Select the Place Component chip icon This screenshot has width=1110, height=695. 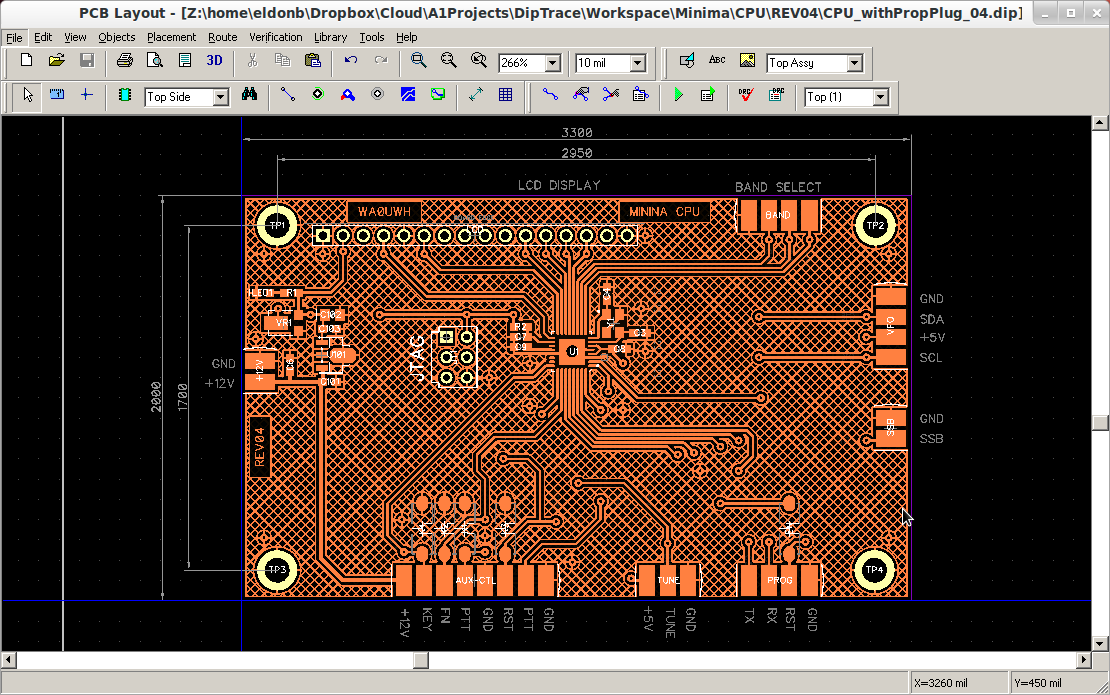click(x=125, y=96)
